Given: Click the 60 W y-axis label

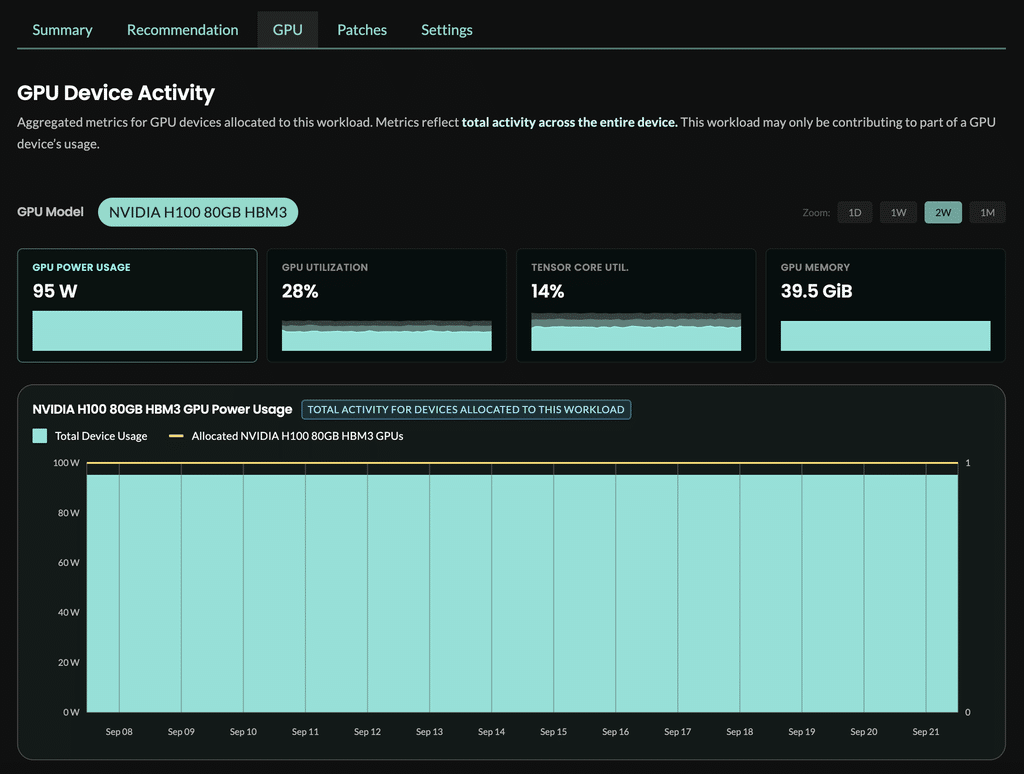Looking at the screenshot, I should 69,562.
